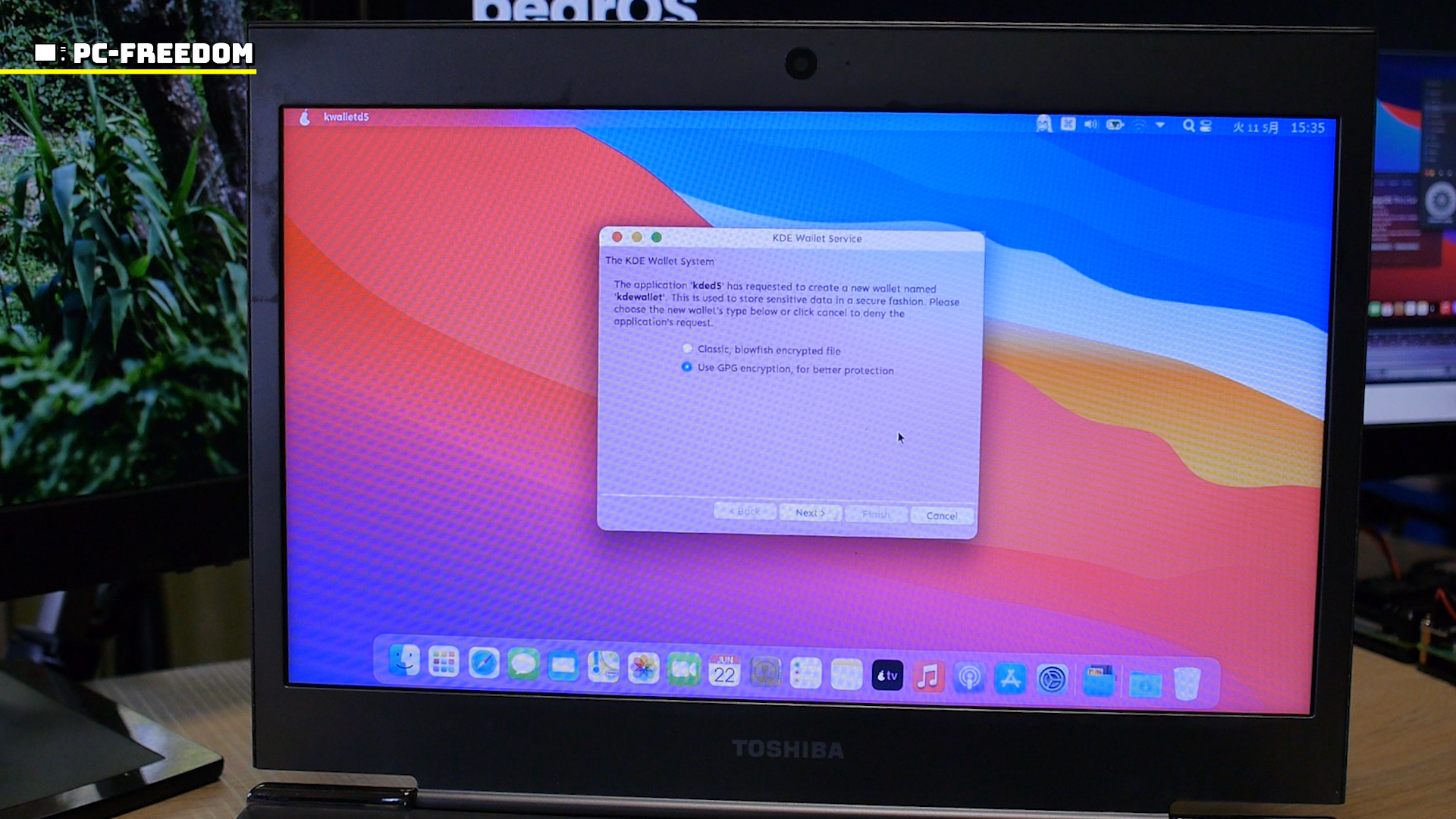This screenshot has width=1456, height=819.
Task: Open the kwalletd5 application menu
Action: [x=346, y=117]
